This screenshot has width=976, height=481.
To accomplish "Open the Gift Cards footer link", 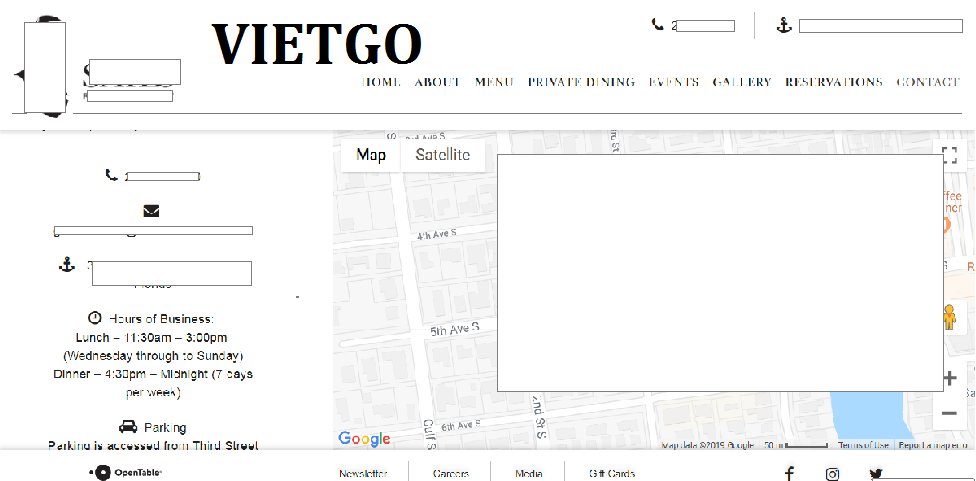I will tap(612, 474).
